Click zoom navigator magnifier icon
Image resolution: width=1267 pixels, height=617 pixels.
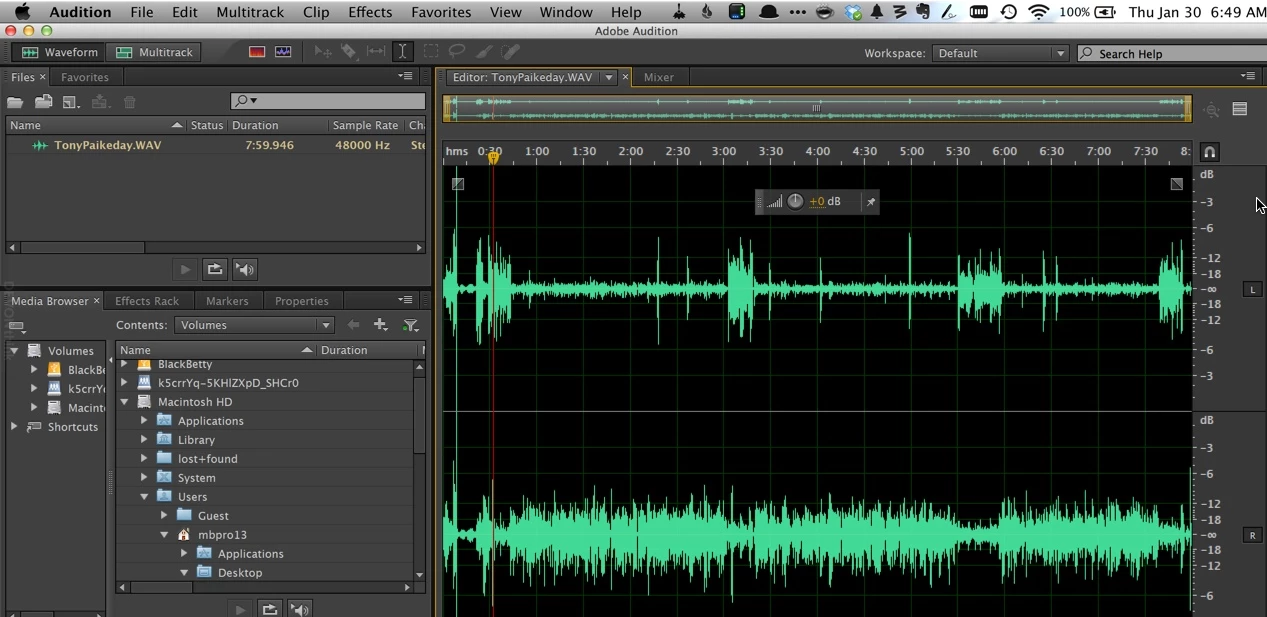click(1212, 110)
